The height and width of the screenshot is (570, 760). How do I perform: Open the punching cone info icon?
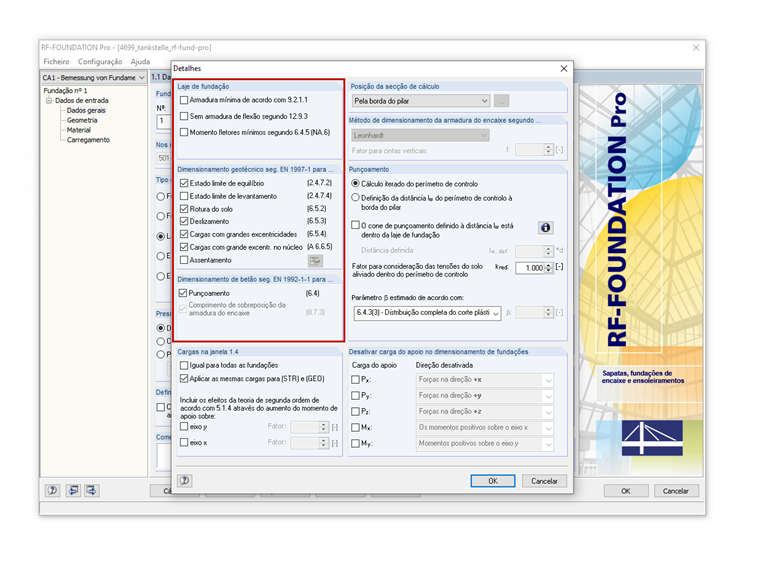pyautogui.click(x=545, y=227)
